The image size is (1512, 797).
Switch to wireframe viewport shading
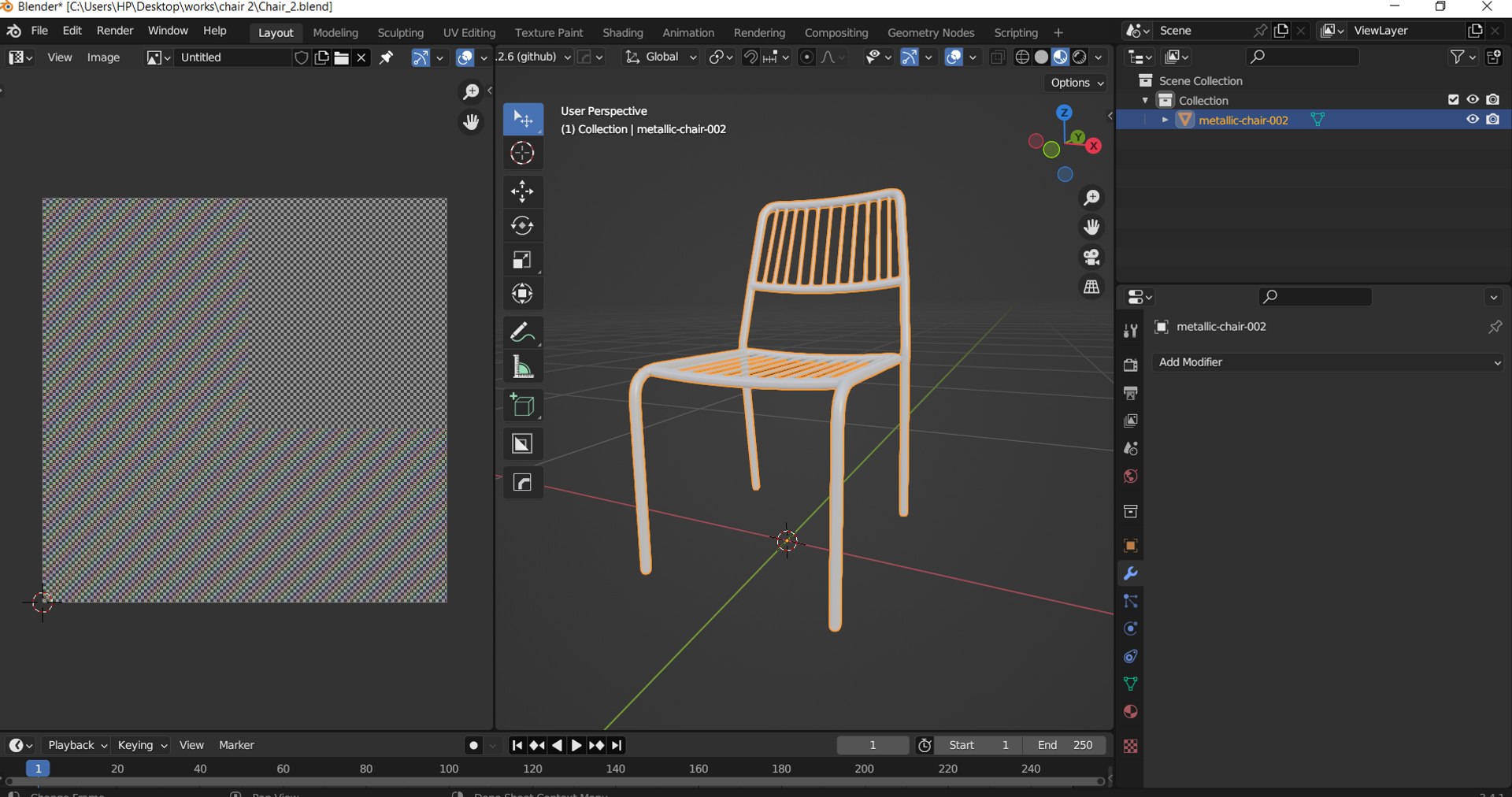(1022, 57)
